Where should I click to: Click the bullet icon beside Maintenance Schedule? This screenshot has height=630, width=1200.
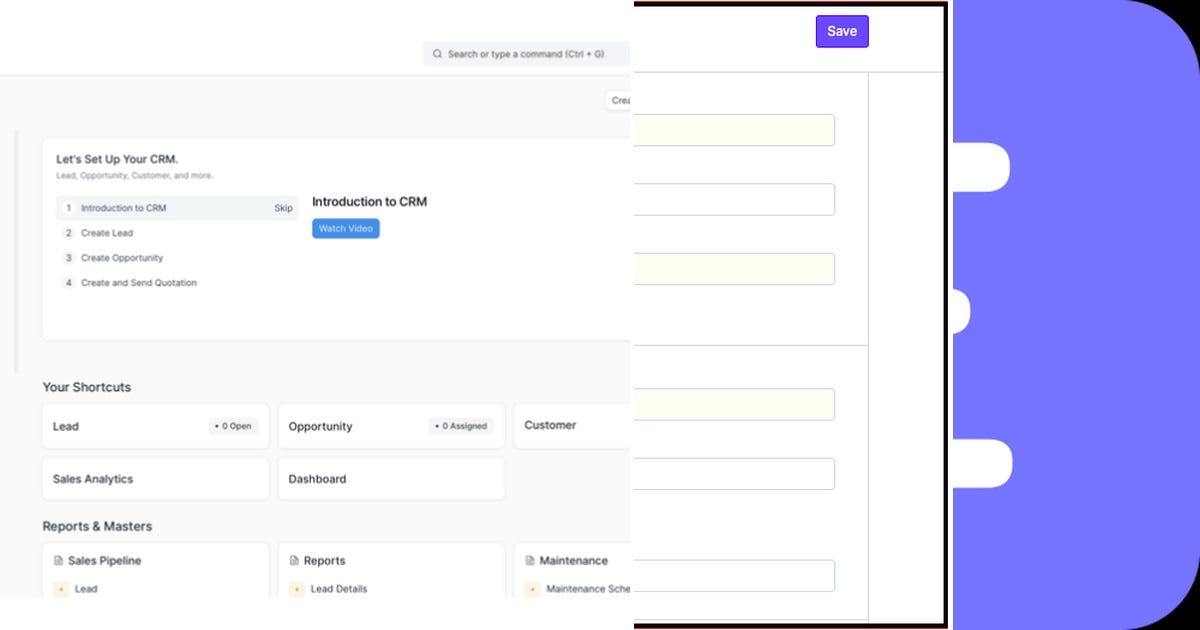tap(530, 589)
